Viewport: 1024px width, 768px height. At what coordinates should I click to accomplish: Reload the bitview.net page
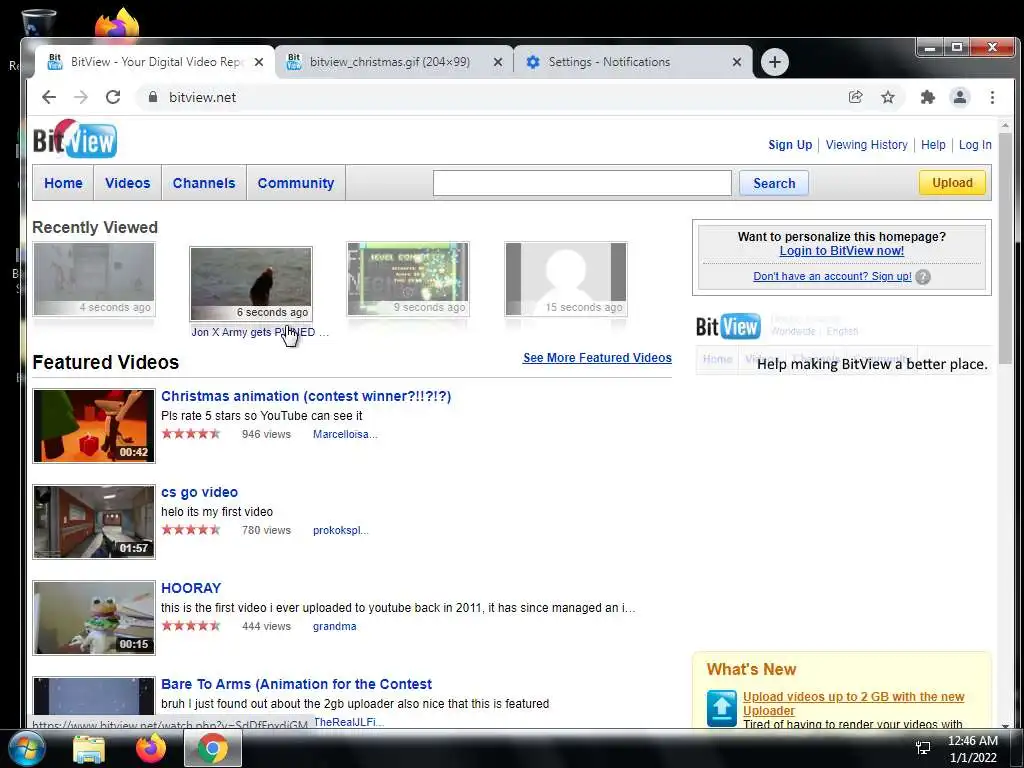tap(113, 97)
